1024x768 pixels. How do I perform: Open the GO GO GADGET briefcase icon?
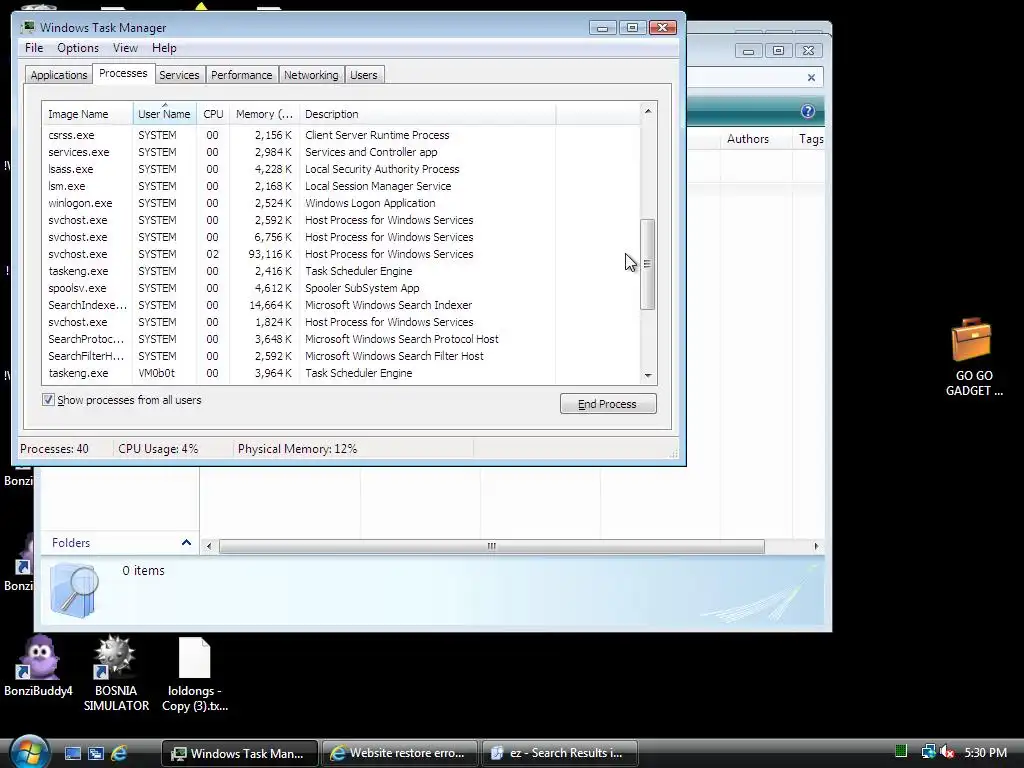[x=973, y=357]
